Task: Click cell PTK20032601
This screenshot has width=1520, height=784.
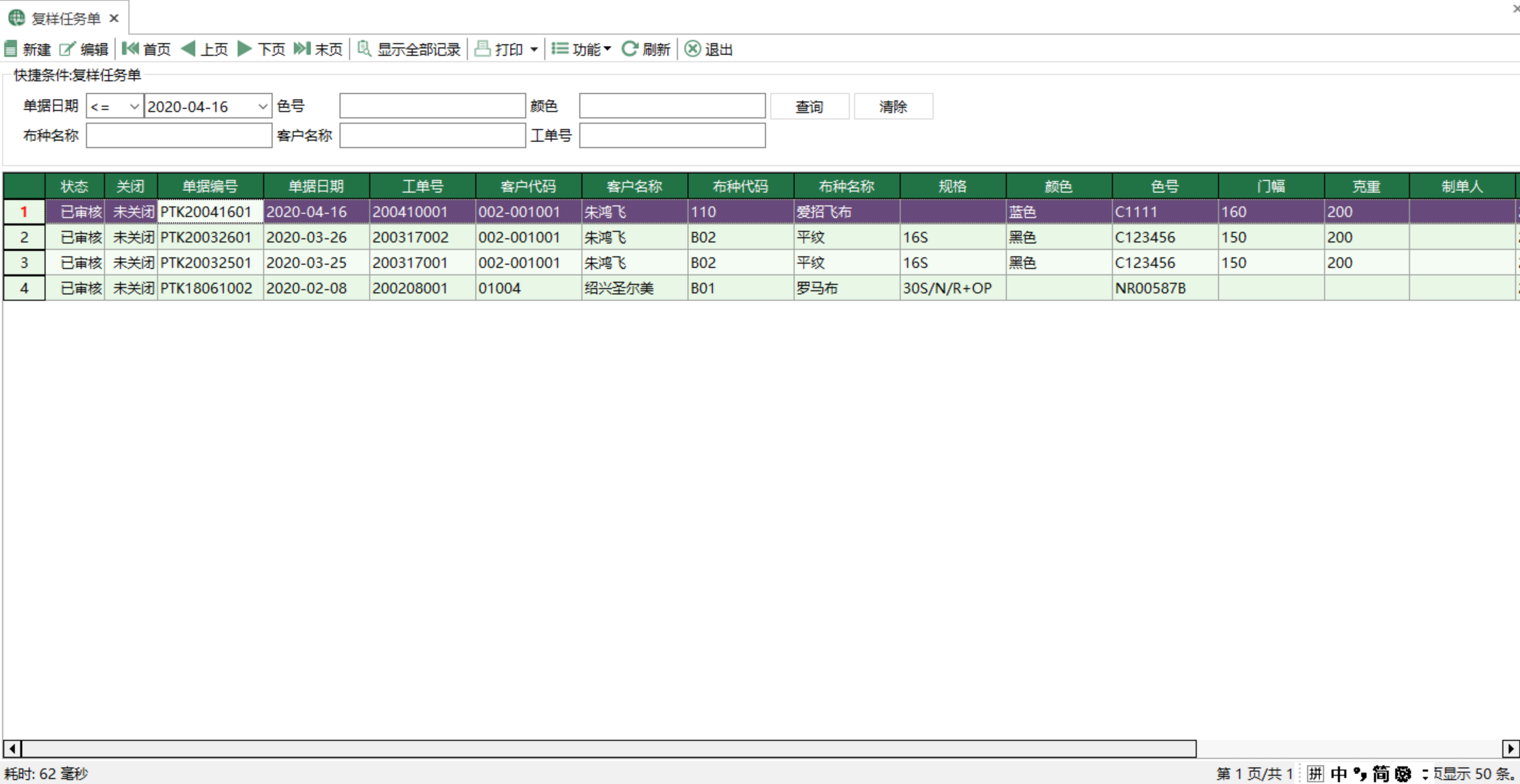Action: click(x=210, y=238)
